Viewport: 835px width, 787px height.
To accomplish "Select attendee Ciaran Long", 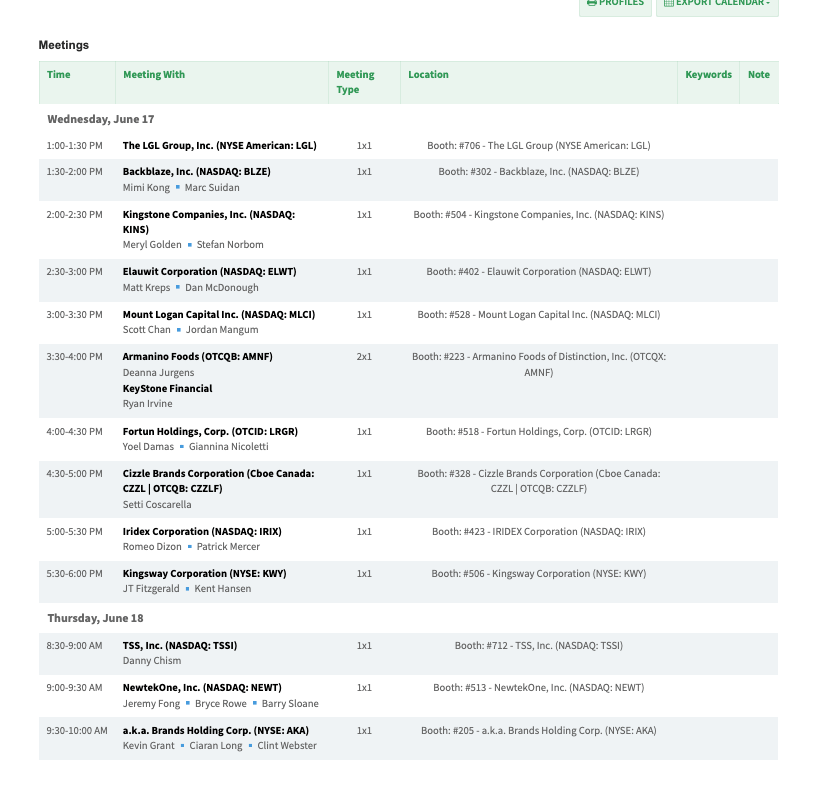I will [x=216, y=745].
